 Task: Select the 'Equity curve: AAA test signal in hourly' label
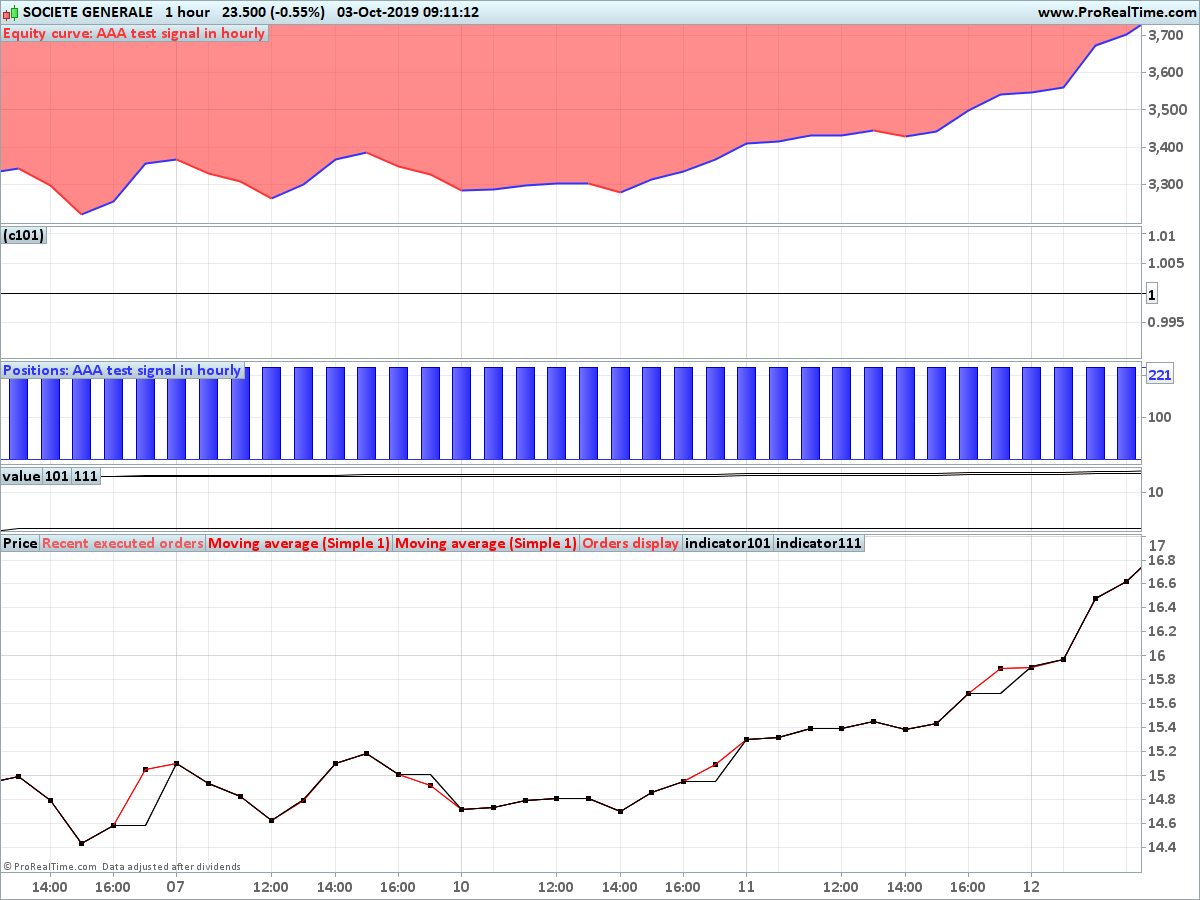[134, 33]
